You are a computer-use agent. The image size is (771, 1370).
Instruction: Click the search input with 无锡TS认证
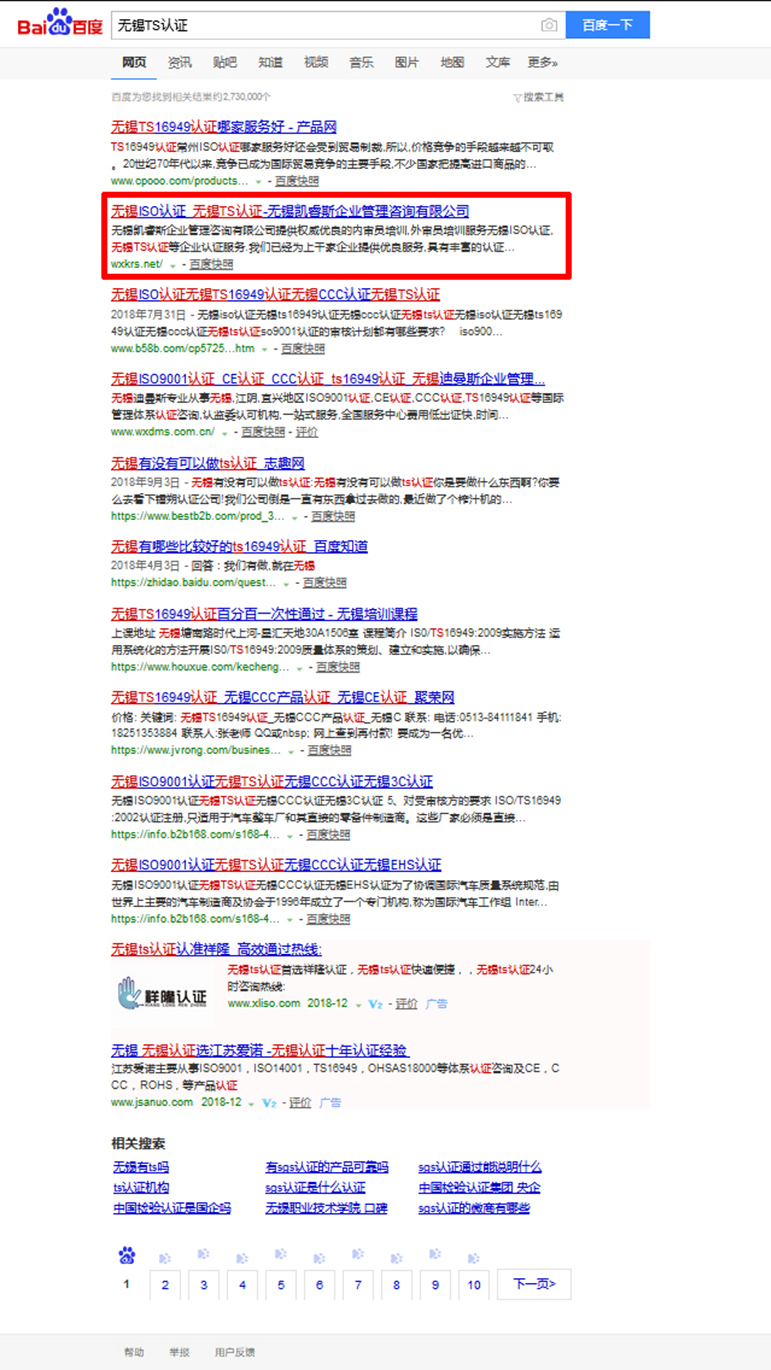pyautogui.click(x=320, y=25)
